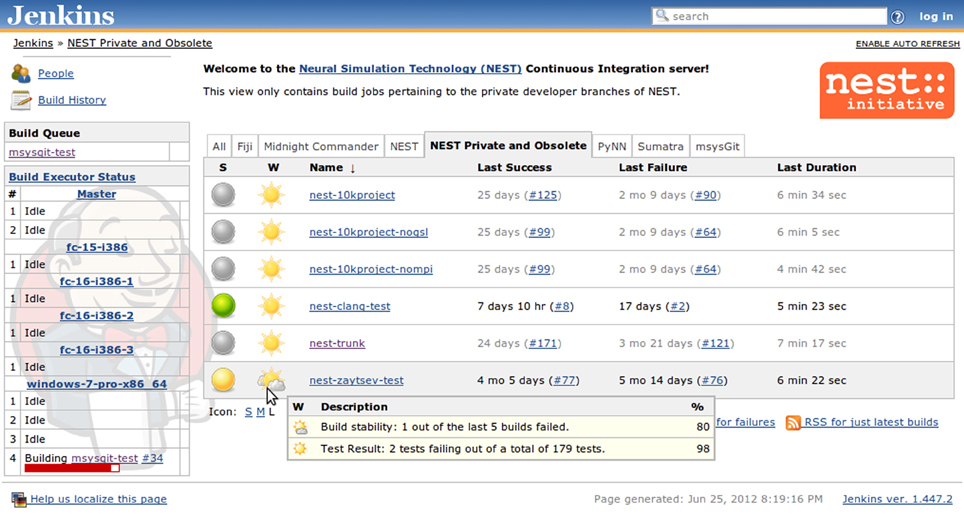Switch to the Sumatra view tab

click(660, 146)
